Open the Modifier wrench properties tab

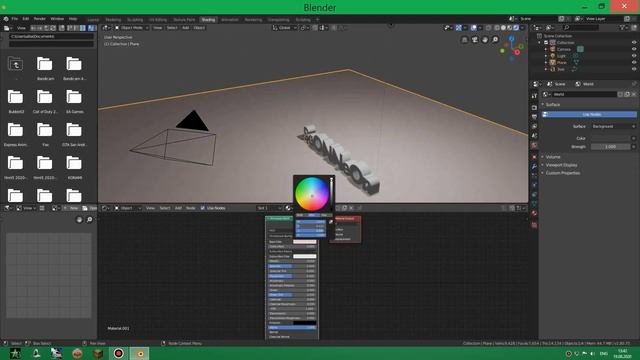[x=534, y=167]
